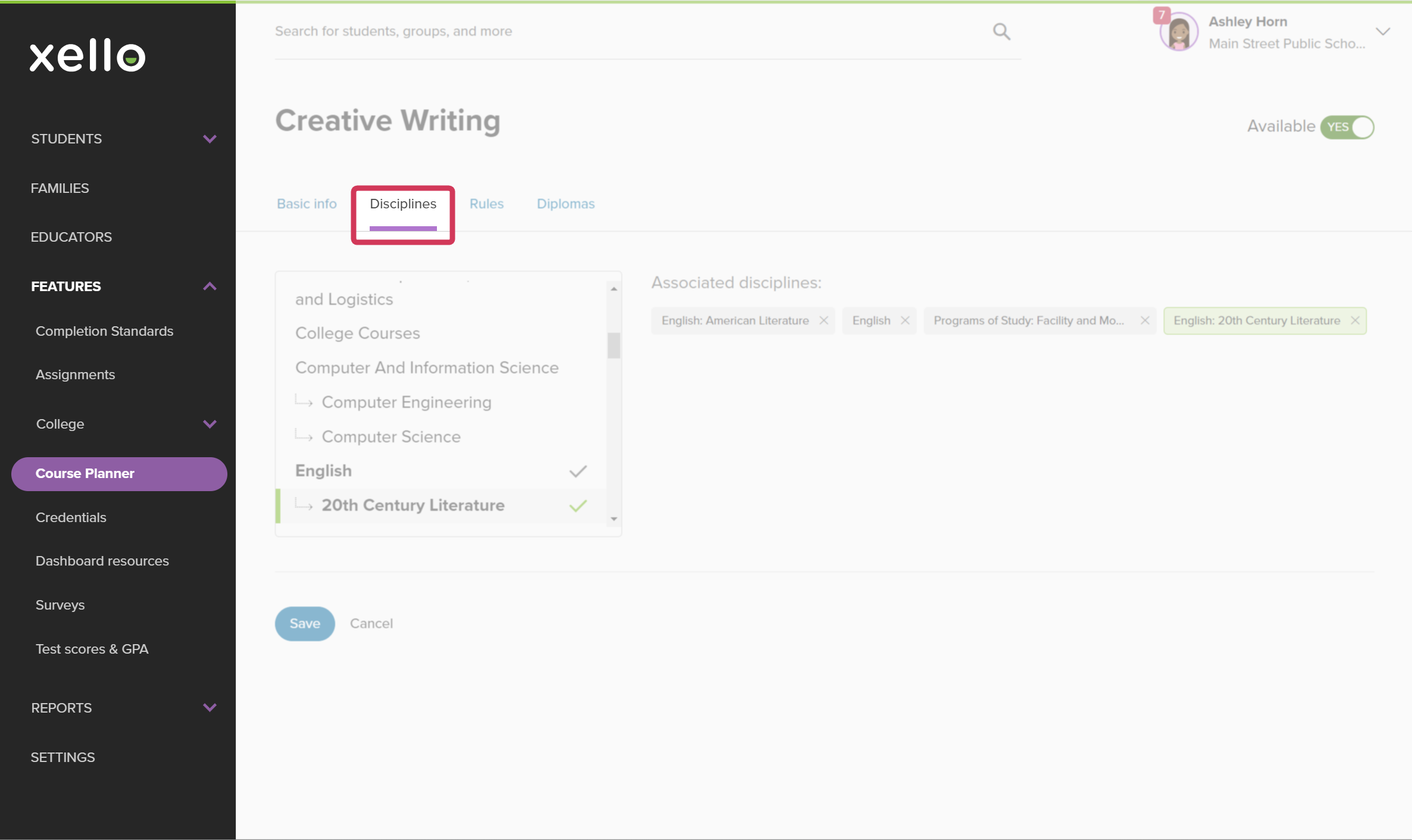Open the Ashley Horn account dropdown
The height and width of the screenshot is (840, 1412).
point(1383,31)
